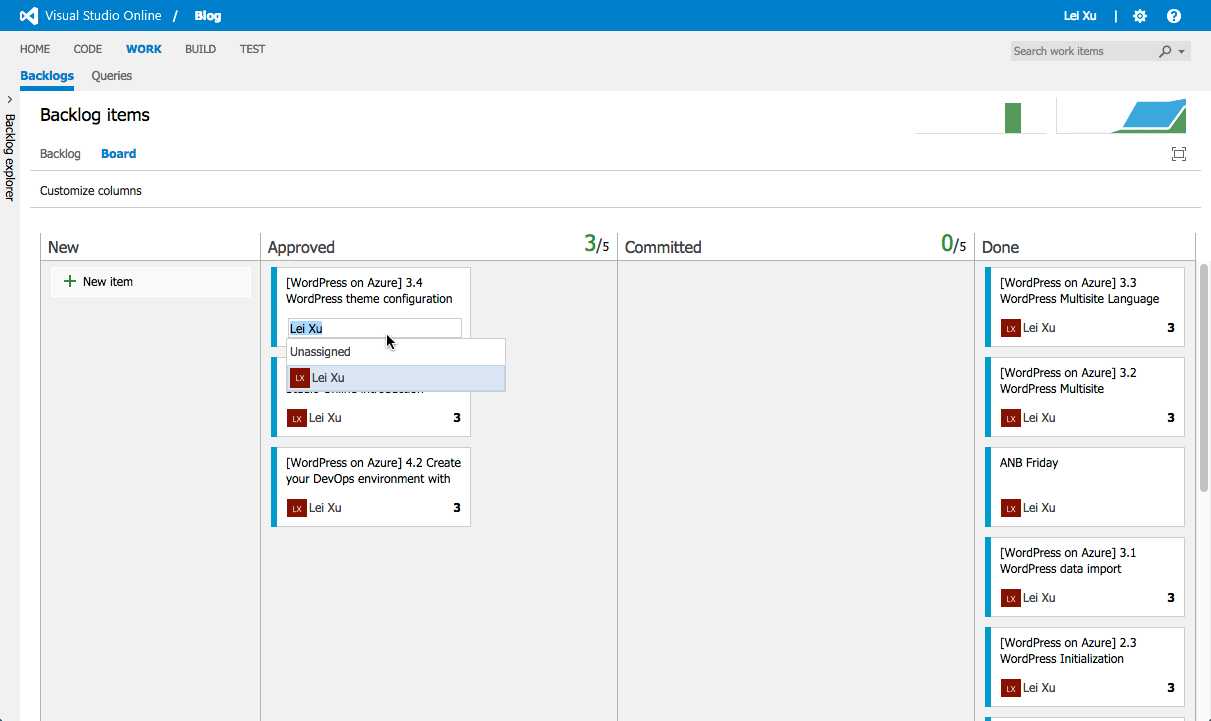Click Visual Studio Online header title
This screenshot has height=721, width=1211.
[x=103, y=16]
